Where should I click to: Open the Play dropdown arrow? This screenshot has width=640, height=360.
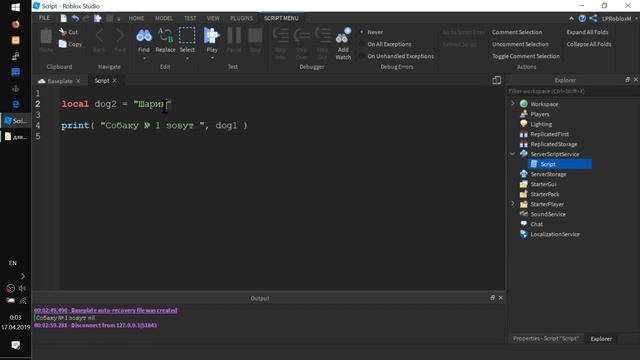pyautogui.click(x=212, y=58)
